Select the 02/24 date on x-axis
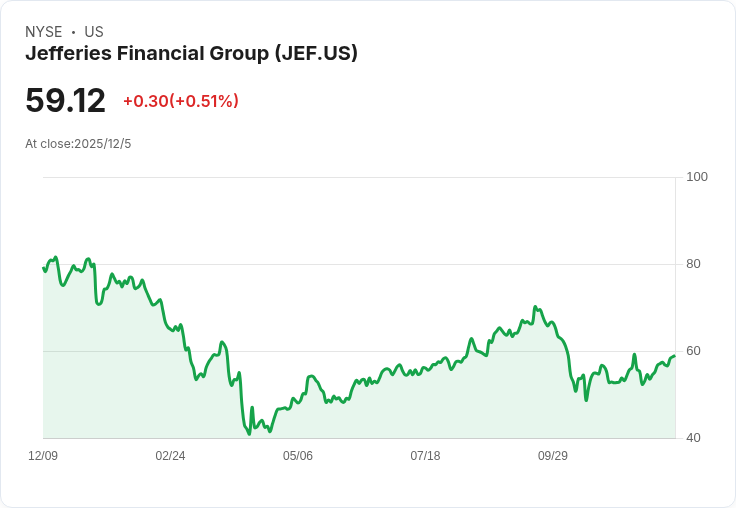The width and height of the screenshot is (736, 508). [170, 456]
